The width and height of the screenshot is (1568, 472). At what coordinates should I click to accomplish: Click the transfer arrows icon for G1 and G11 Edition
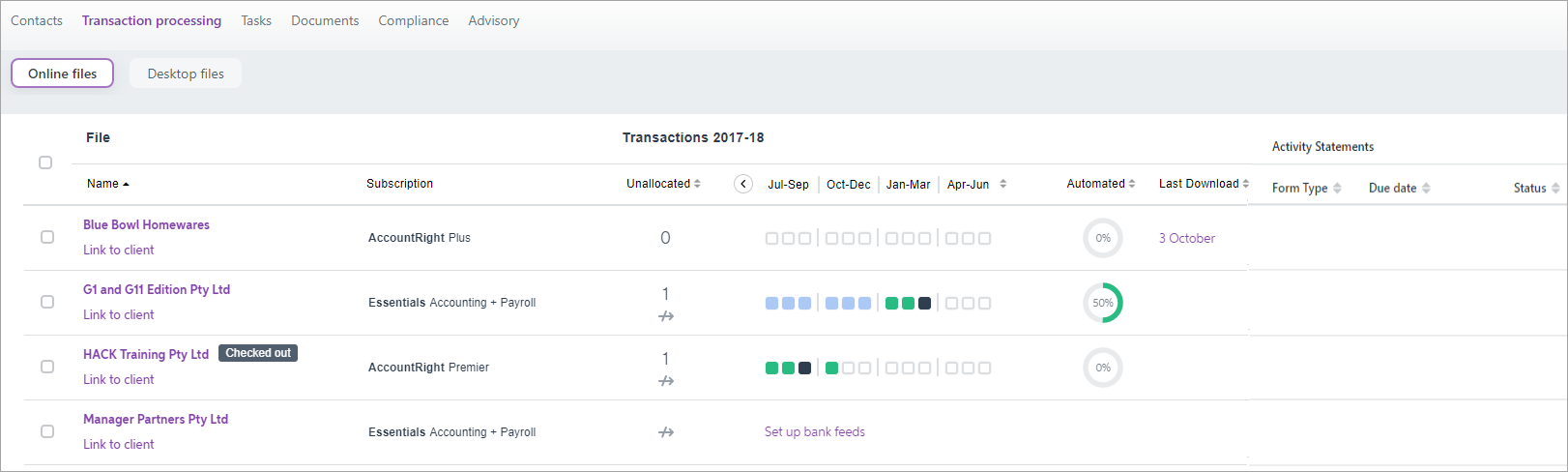pos(666,316)
